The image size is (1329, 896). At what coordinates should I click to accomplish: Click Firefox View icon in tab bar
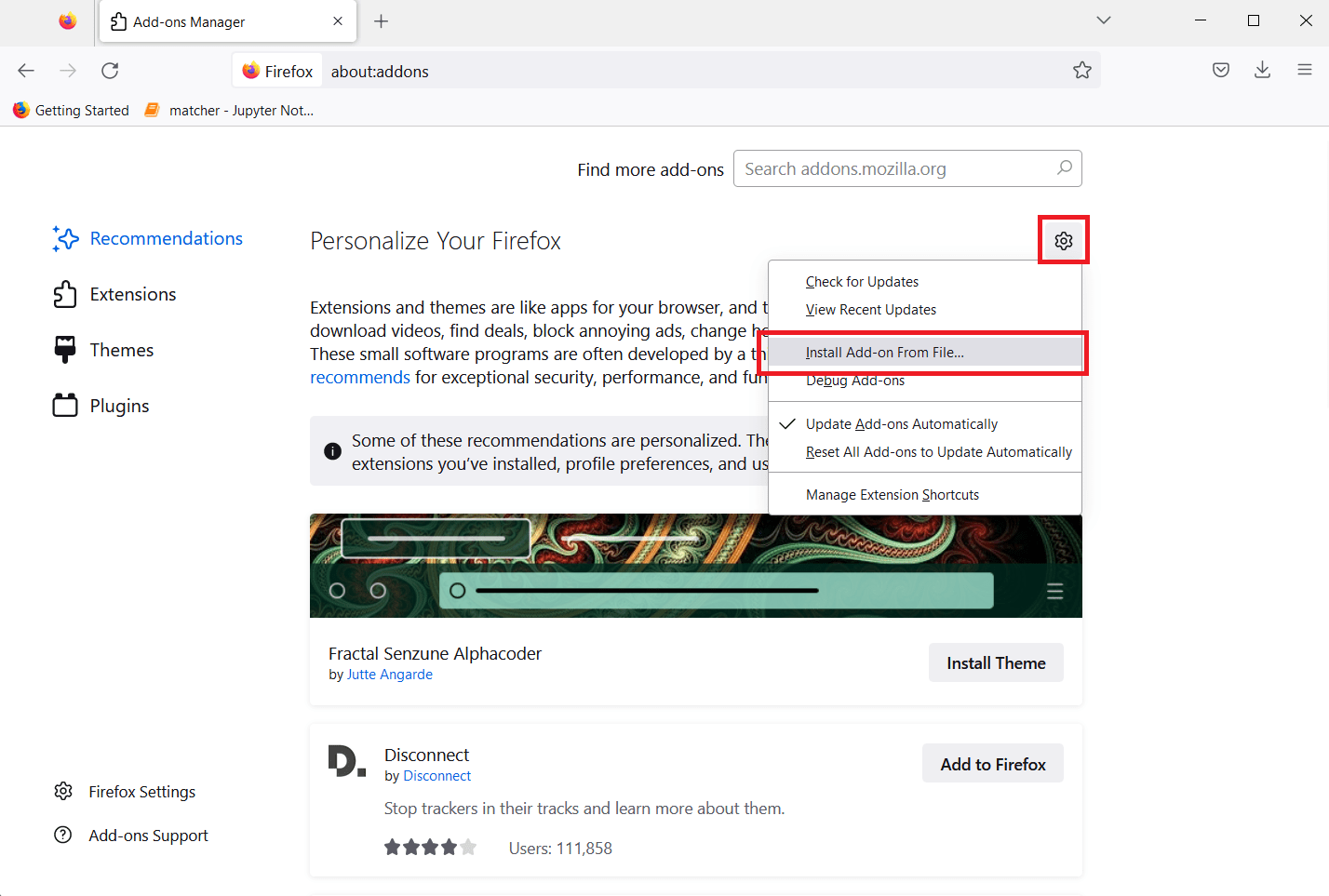(x=68, y=20)
